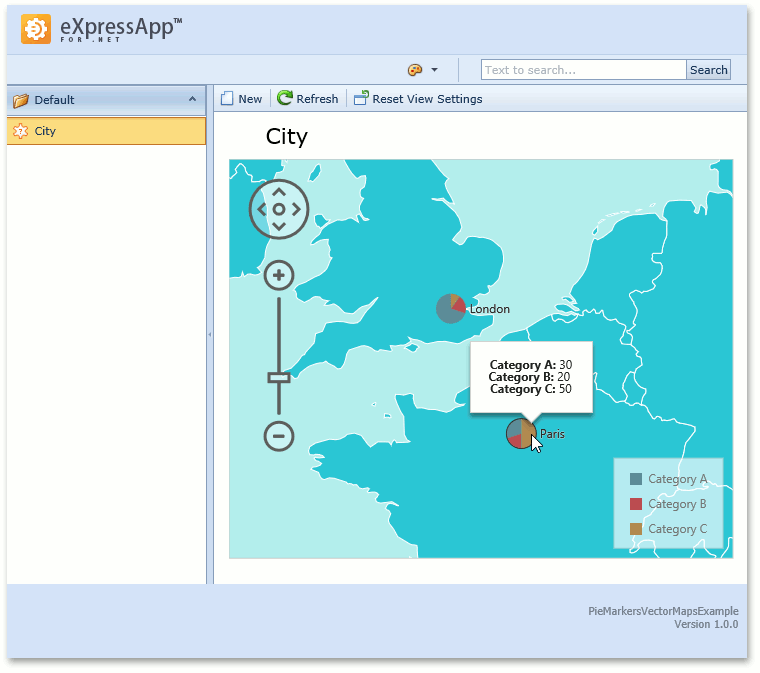Click the Category B legend color swatch
This screenshot has height=673, width=760.
tap(635, 504)
